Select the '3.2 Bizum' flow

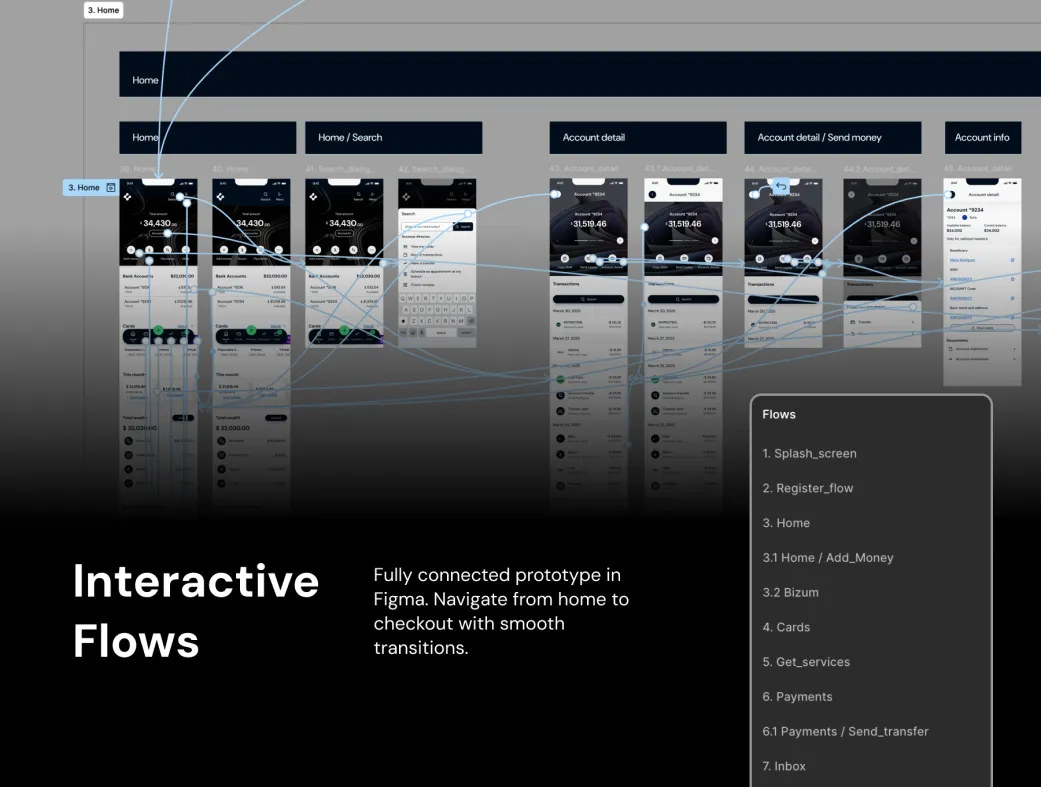point(790,592)
